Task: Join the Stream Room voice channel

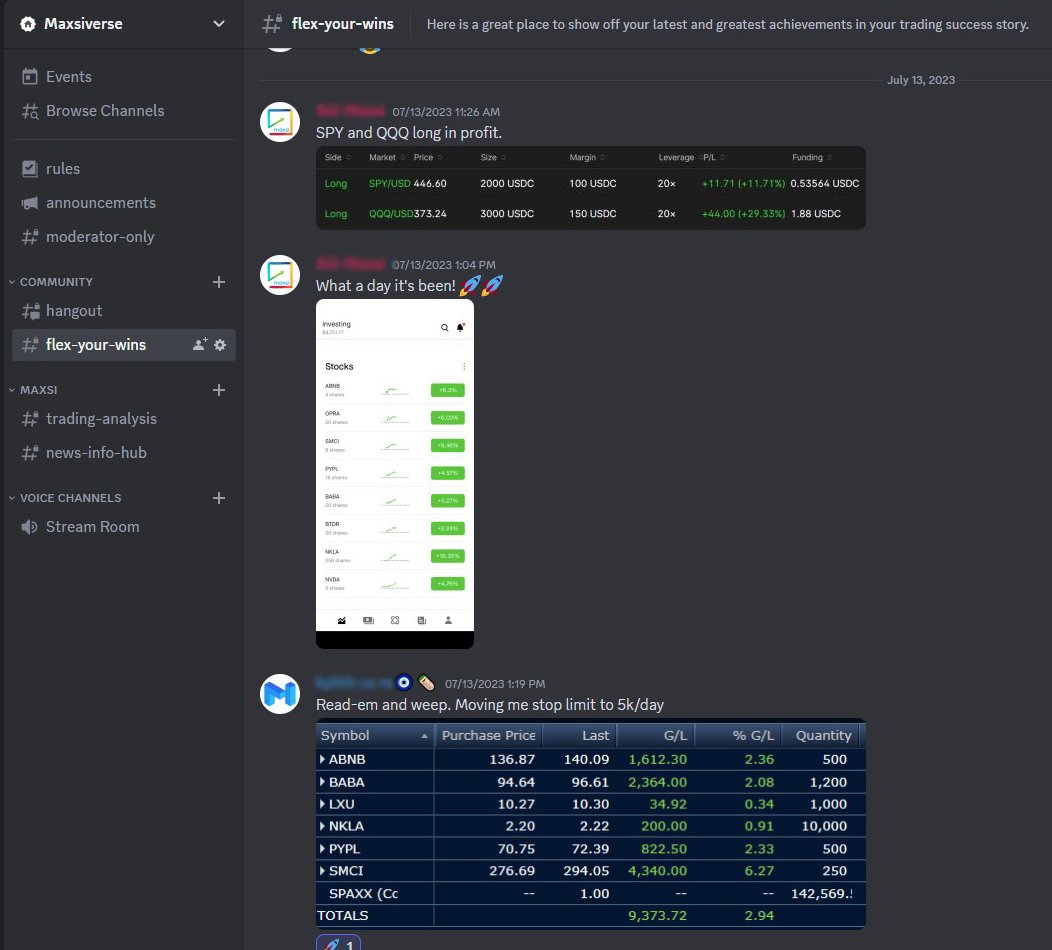Action: point(124,527)
